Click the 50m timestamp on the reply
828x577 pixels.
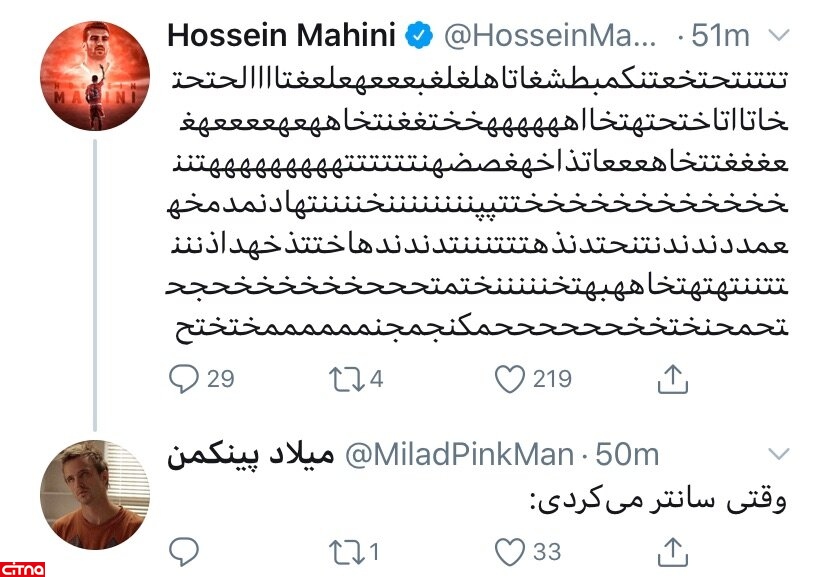627,455
